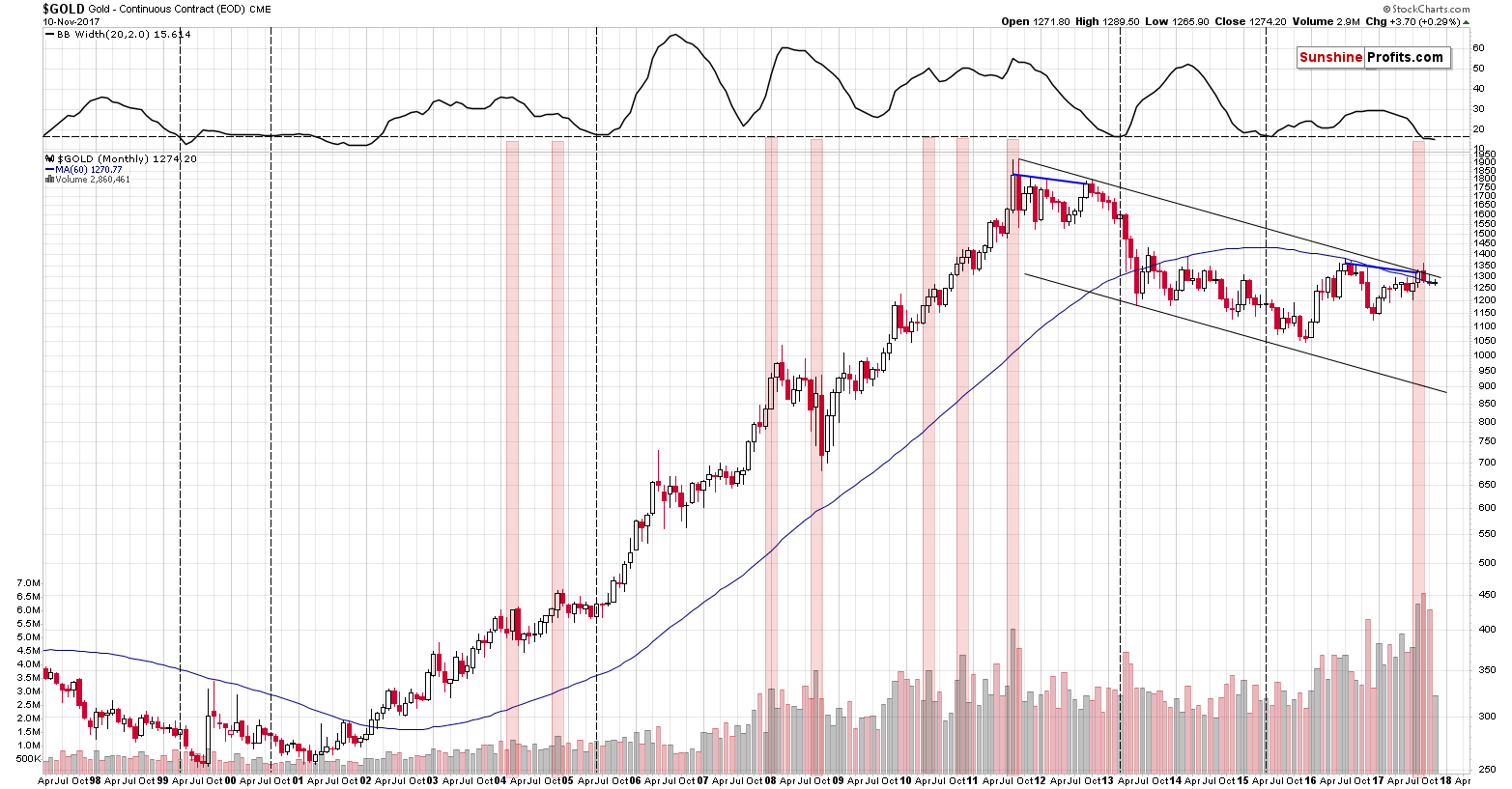The height and width of the screenshot is (789, 1512).
Task: Click the volume bars icon in legend
Action: [x=49, y=180]
